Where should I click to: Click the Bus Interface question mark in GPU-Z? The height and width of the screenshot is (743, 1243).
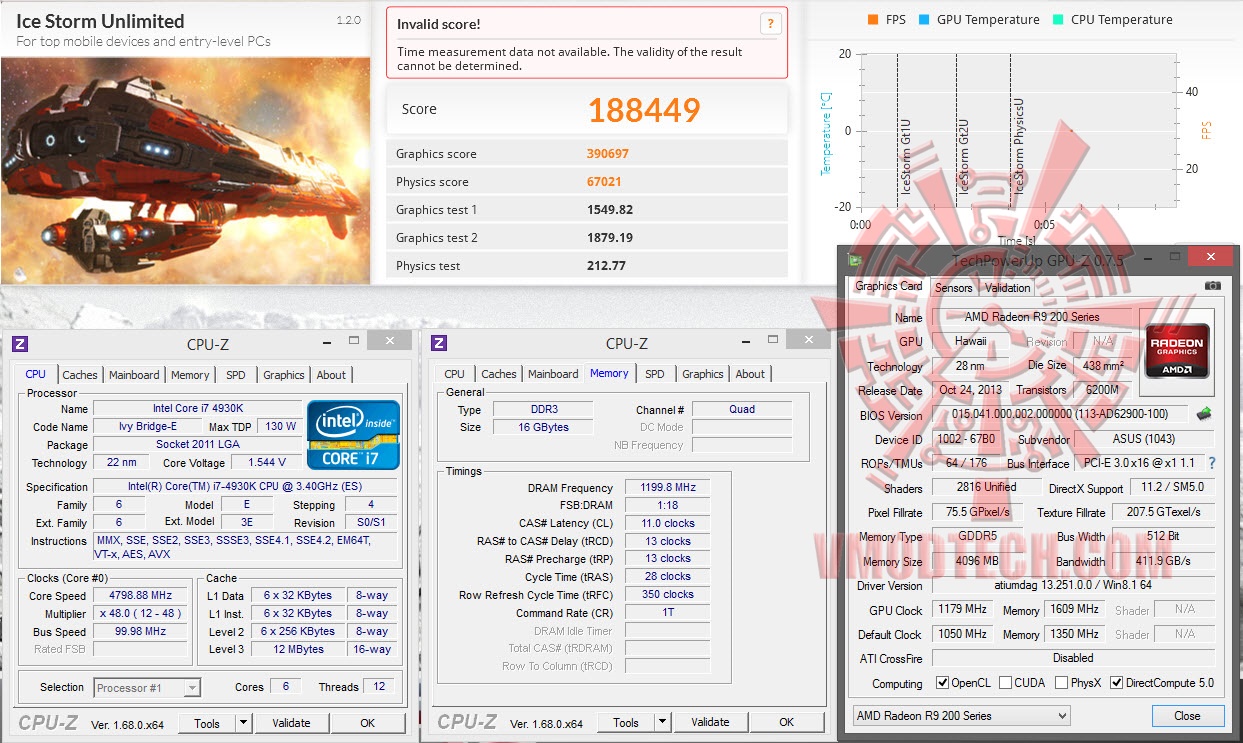pos(1212,463)
